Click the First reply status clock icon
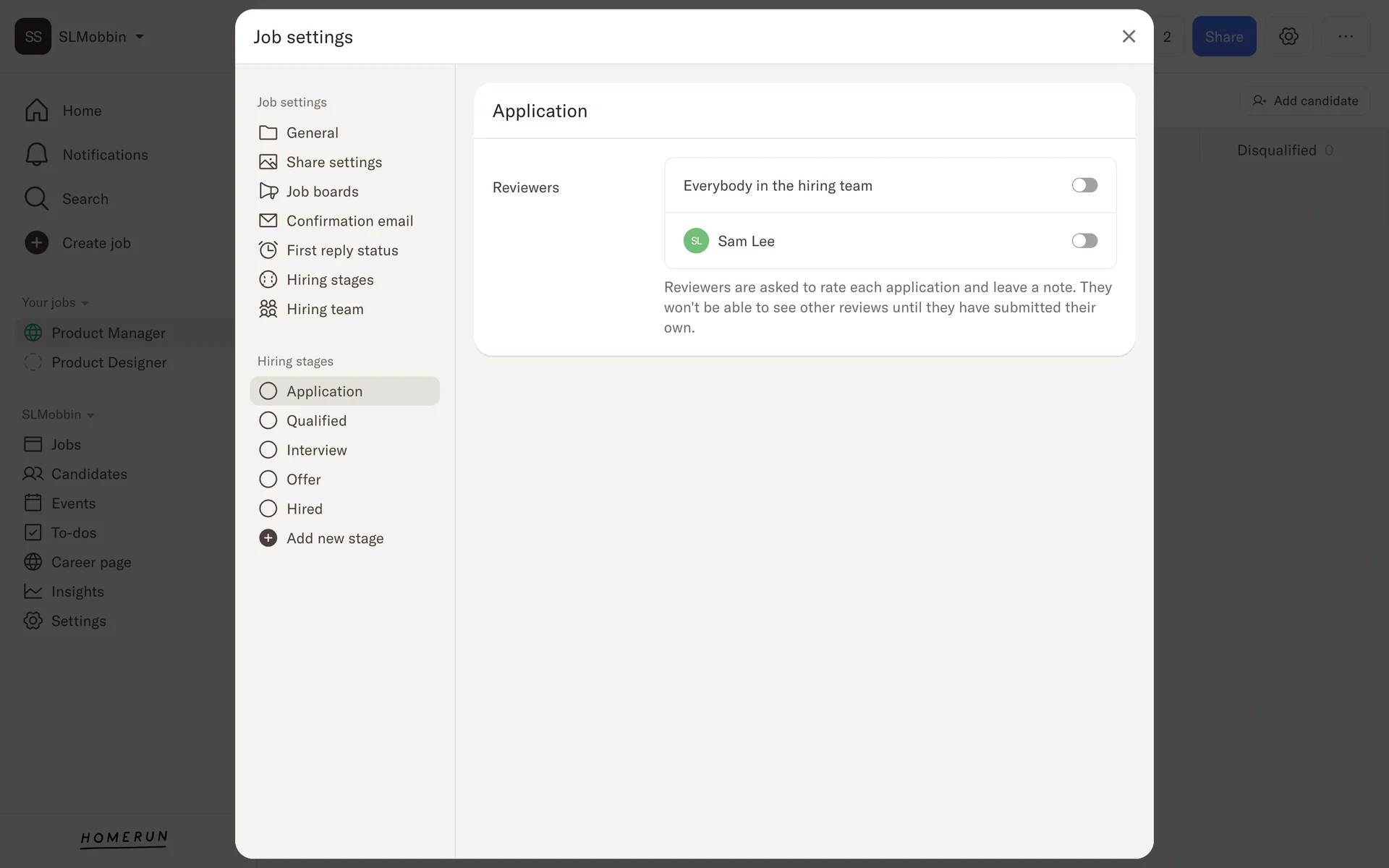This screenshot has width=1389, height=868. 268,250
